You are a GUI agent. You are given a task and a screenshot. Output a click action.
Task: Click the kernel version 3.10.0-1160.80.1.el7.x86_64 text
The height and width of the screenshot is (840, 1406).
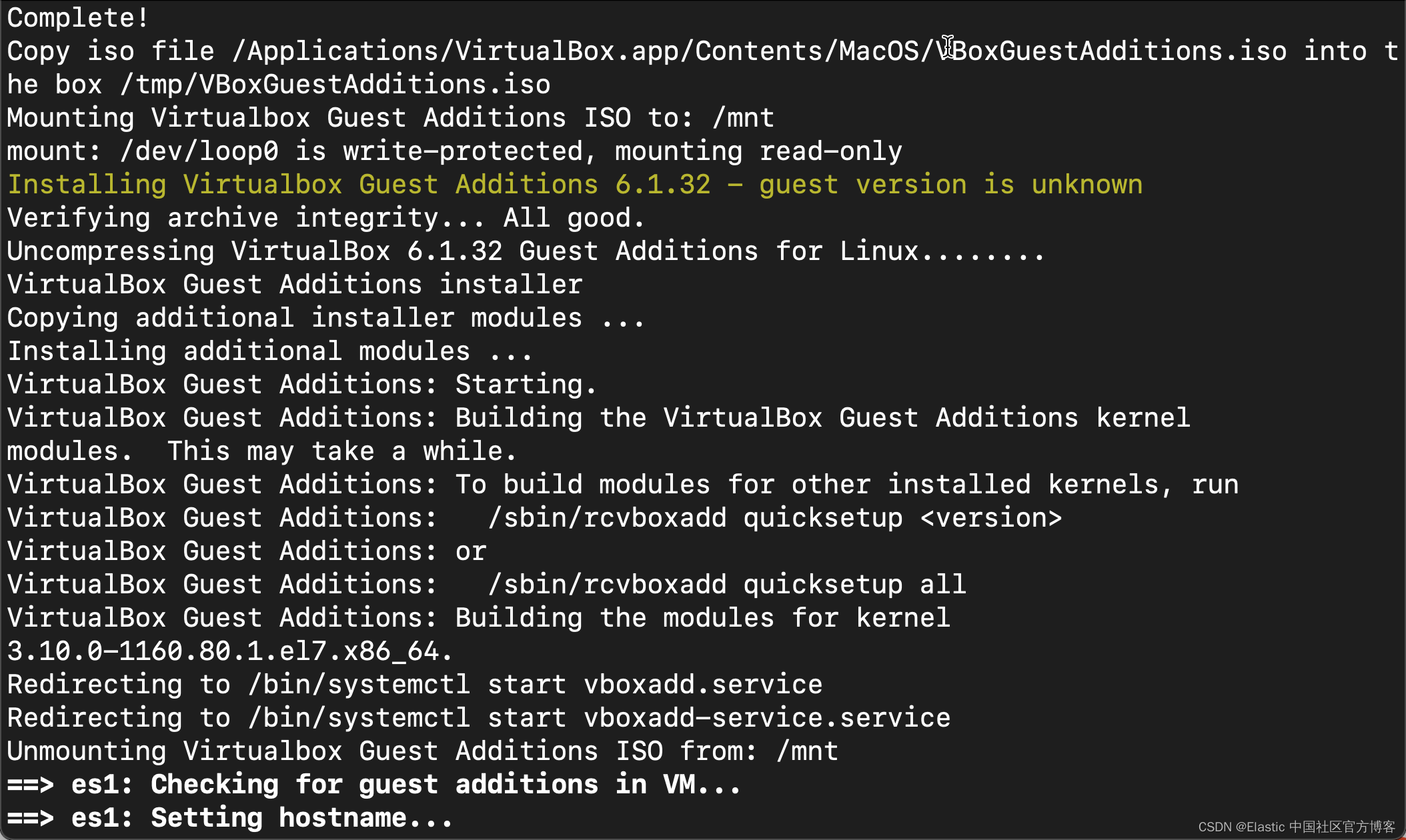229,651
